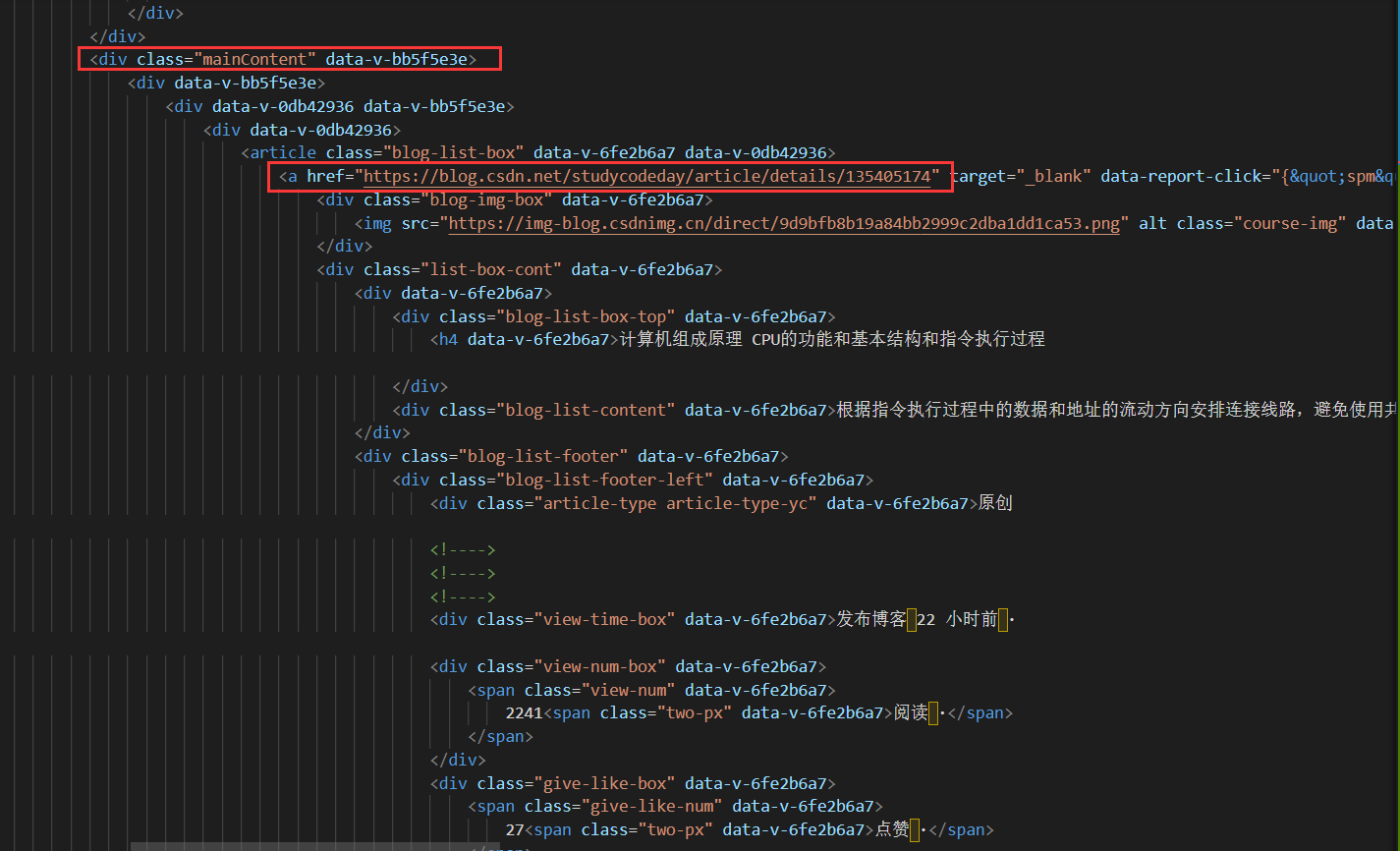The image size is (1400, 851).
Task: Click the text 22 小时前
Action: coord(956,619)
